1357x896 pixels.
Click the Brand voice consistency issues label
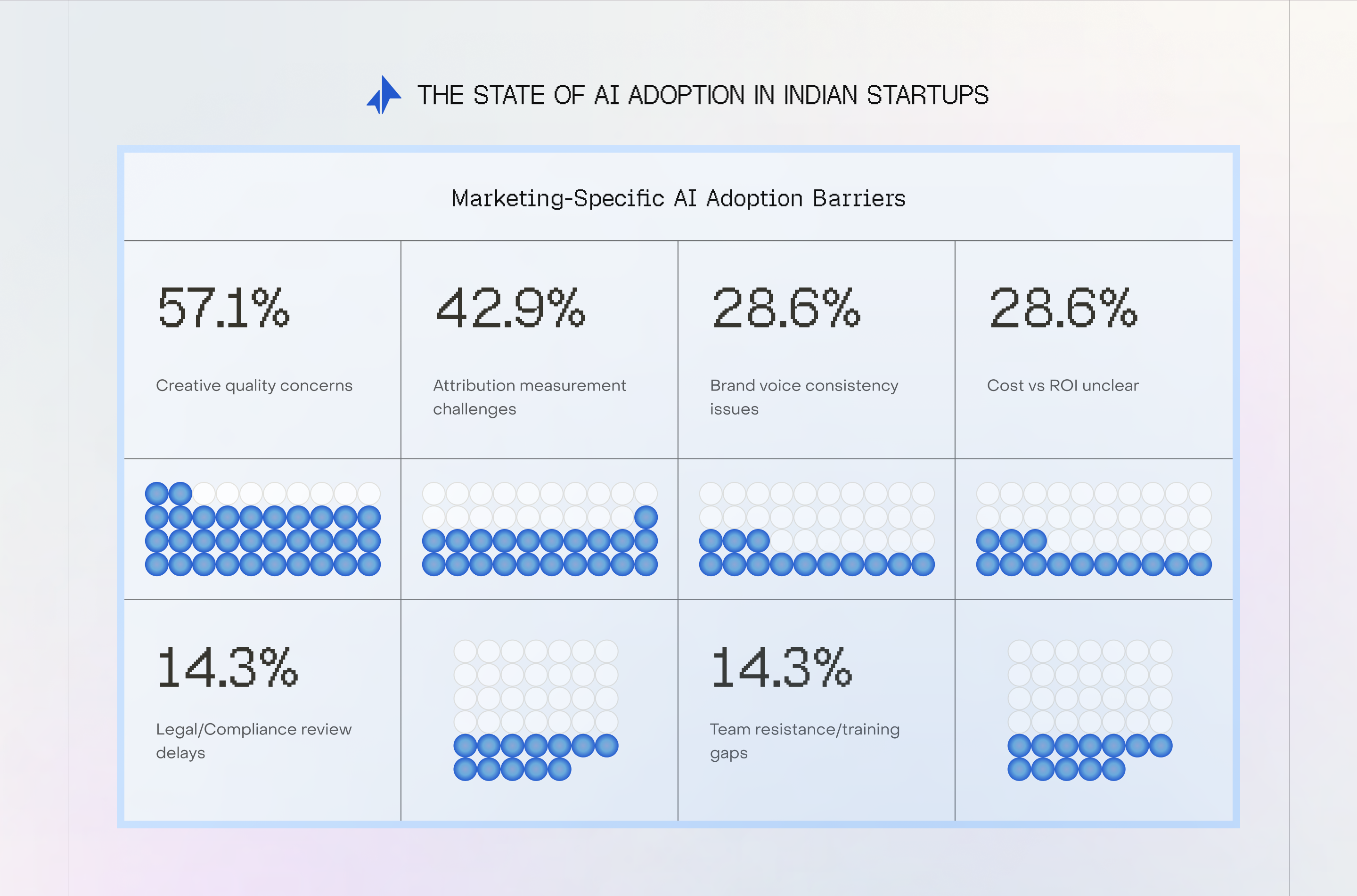pos(804,397)
